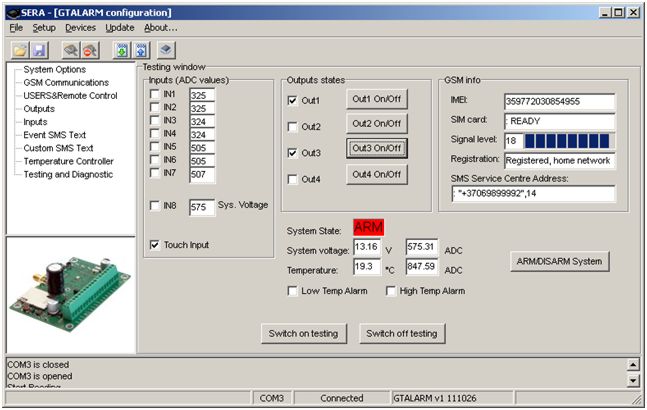Click the circuit board device thumbnail
The height and width of the screenshot is (410, 647).
coord(71,294)
